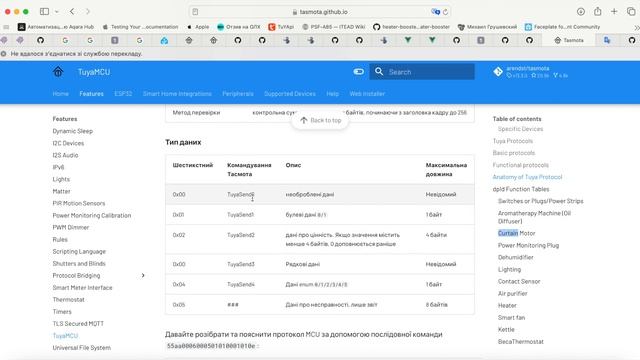Open Universal File System sidebar link
This screenshot has width=640, height=360.
[x=82, y=347]
